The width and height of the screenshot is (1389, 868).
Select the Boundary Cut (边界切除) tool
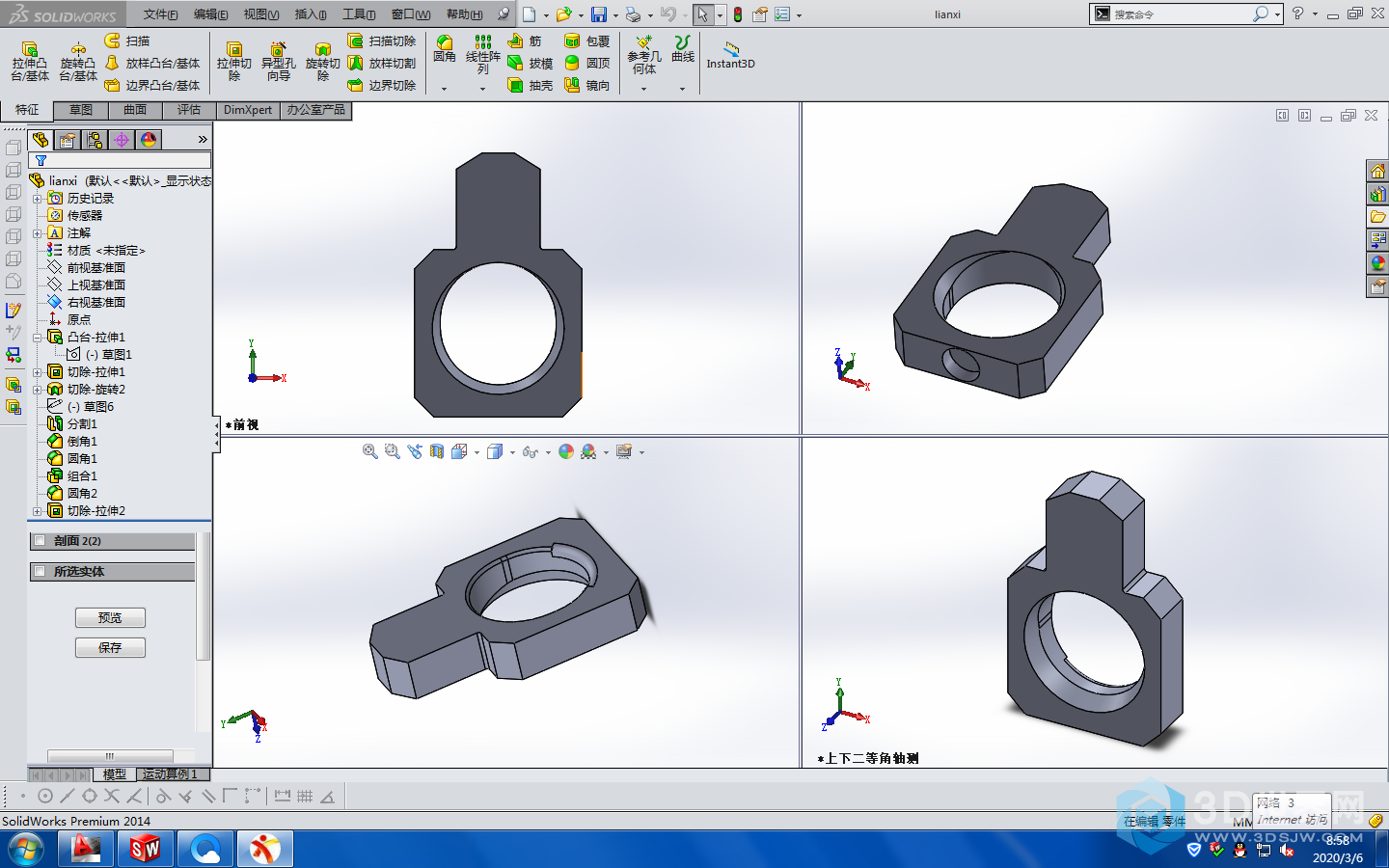pos(382,85)
